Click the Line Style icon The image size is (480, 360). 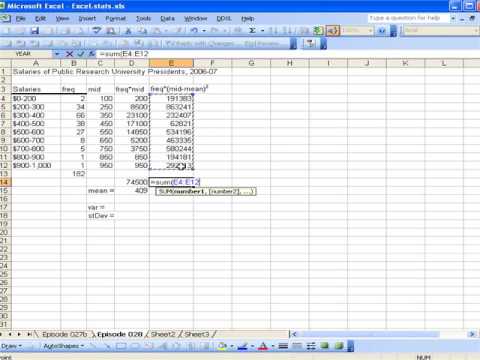283,346
